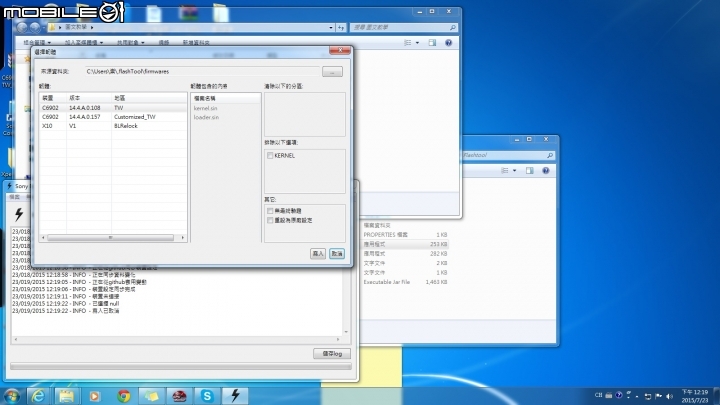Launch Internet Explorer from taskbar
Image resolution: width=720 pixels, height=405 pixels.
[38, 396]
